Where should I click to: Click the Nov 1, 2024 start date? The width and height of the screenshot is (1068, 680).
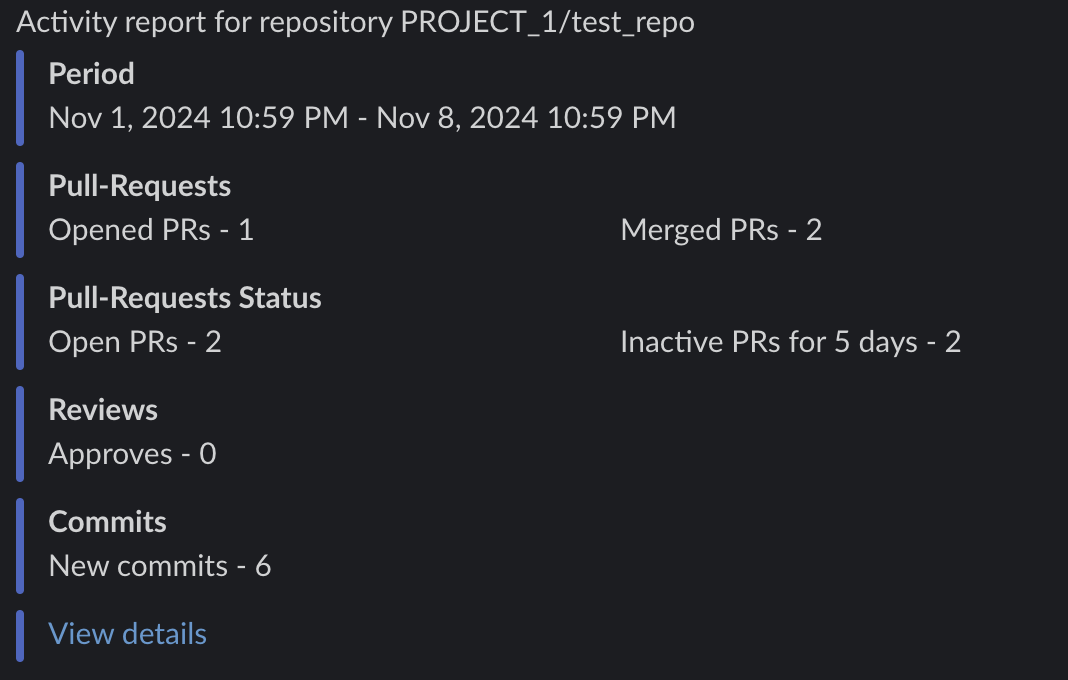click(x=198, y=118)
